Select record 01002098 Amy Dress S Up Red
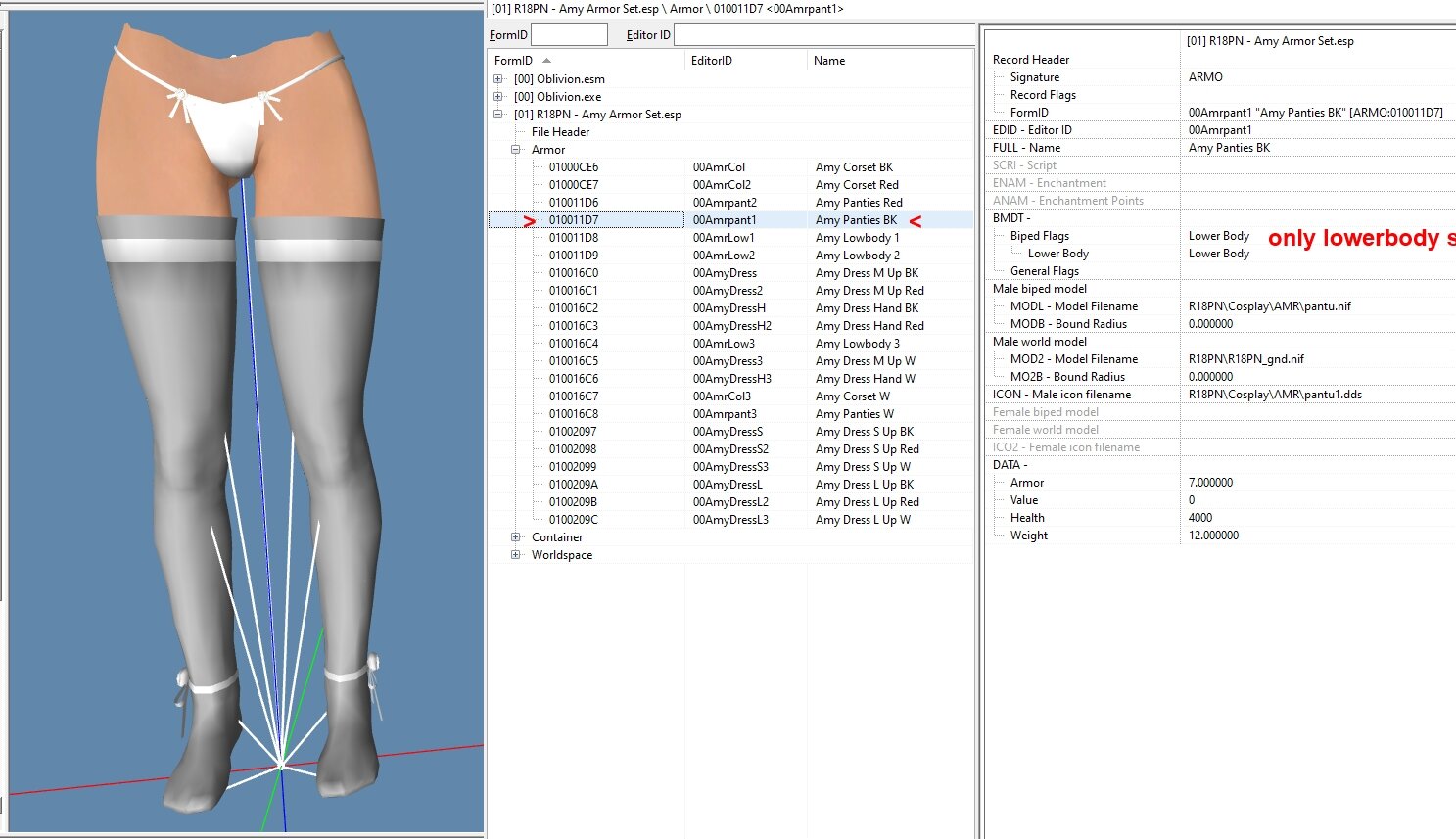Viewport: 1456px width, 839px height. point(730,449)
